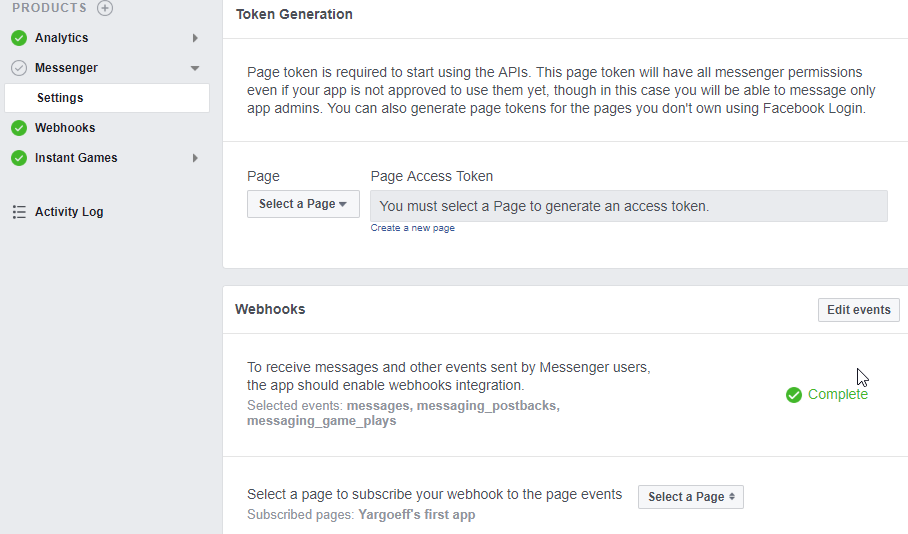This screenshot has height=534, width=908.
Task: Open Activity Log in the sidebar
Action: point(69,212)
